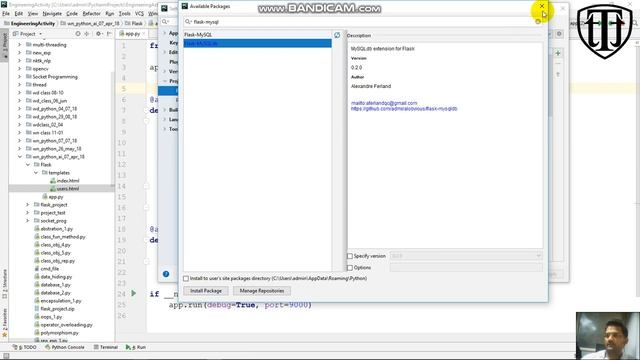
Task: Expand flask_project folder
Action: pyautogui.click(x=28, y=204)
